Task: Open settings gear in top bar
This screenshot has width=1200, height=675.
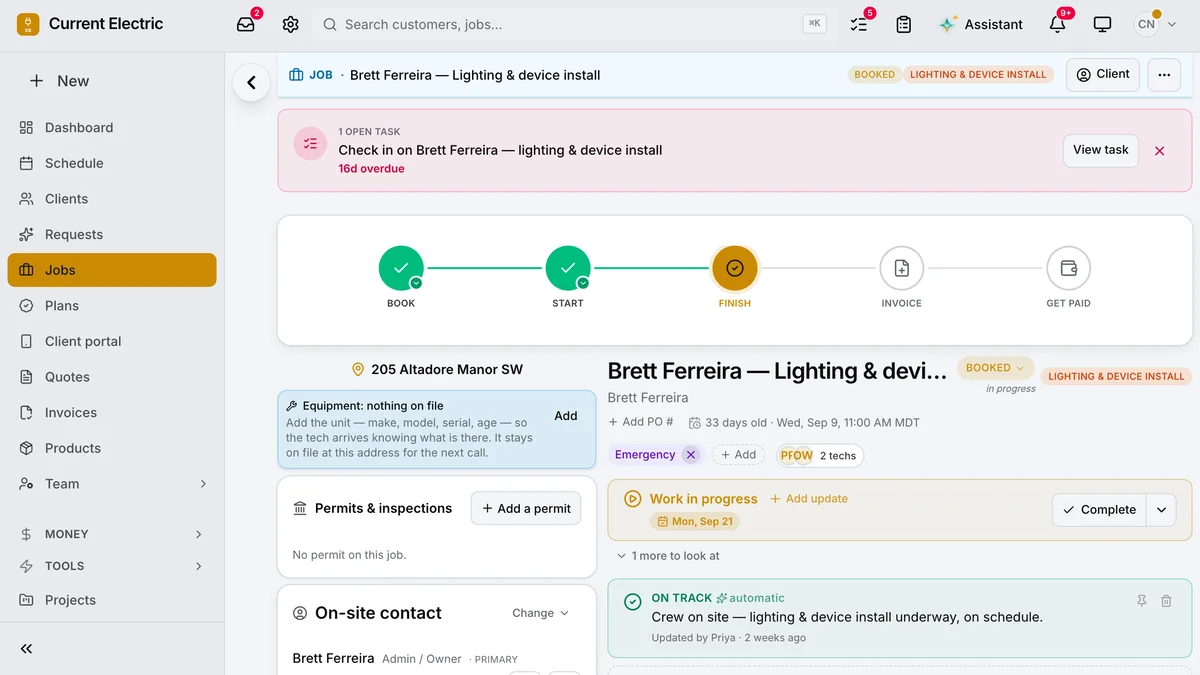Action: 290,24
